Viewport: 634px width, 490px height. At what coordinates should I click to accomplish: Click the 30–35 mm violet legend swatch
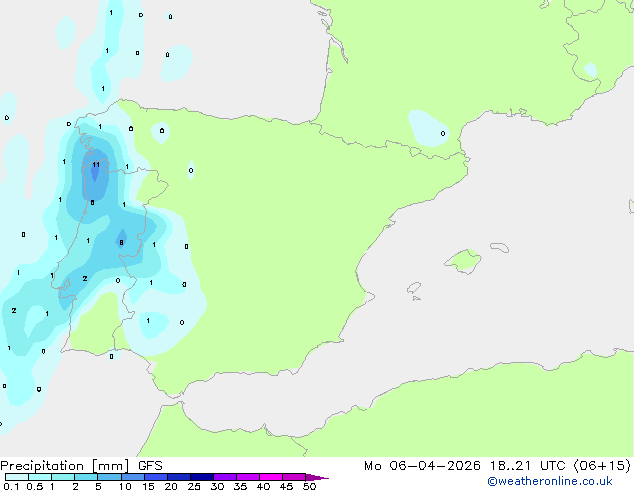coord(225,477)
